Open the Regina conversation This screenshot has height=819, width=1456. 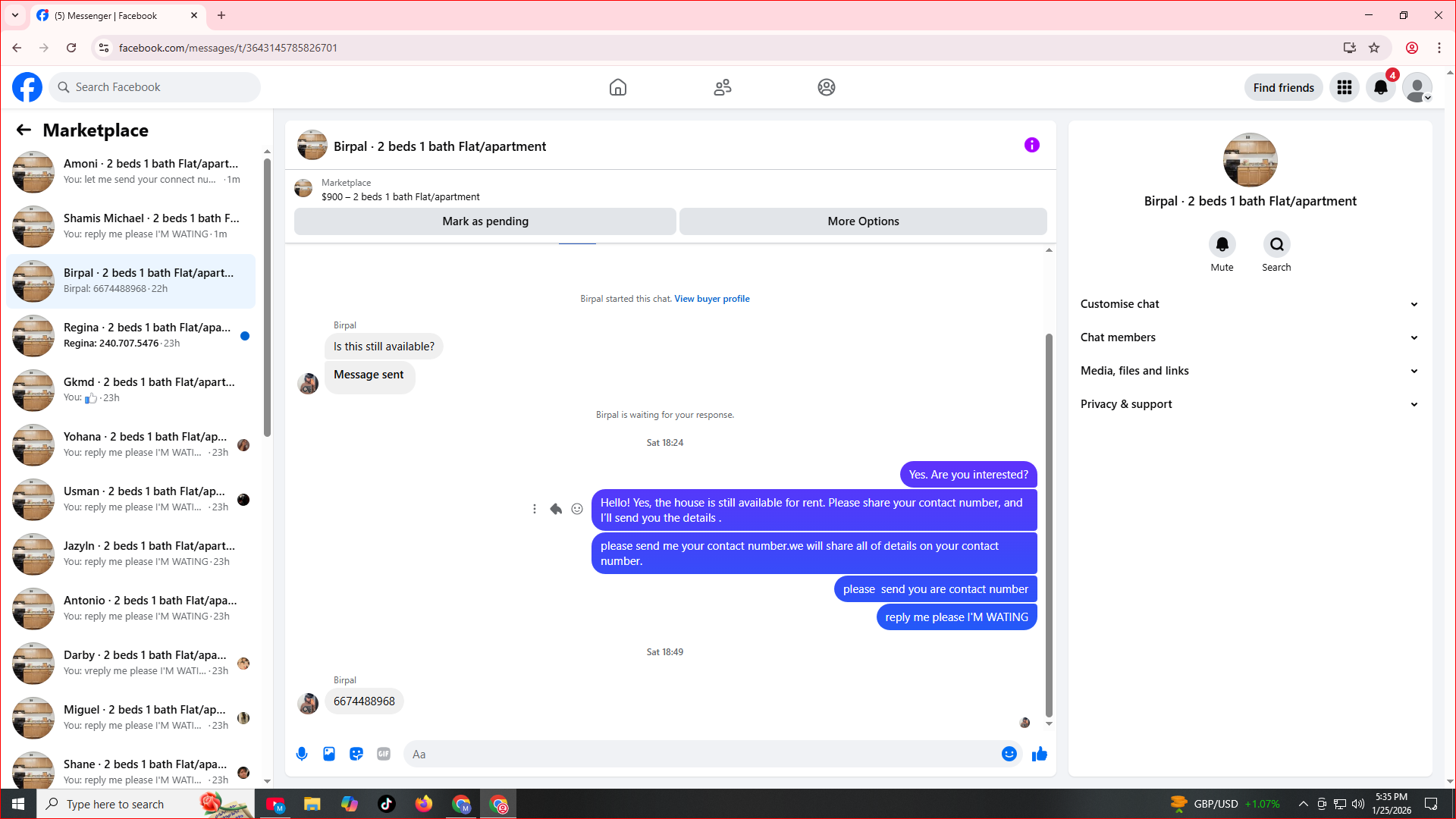click(x=130, y=336)
